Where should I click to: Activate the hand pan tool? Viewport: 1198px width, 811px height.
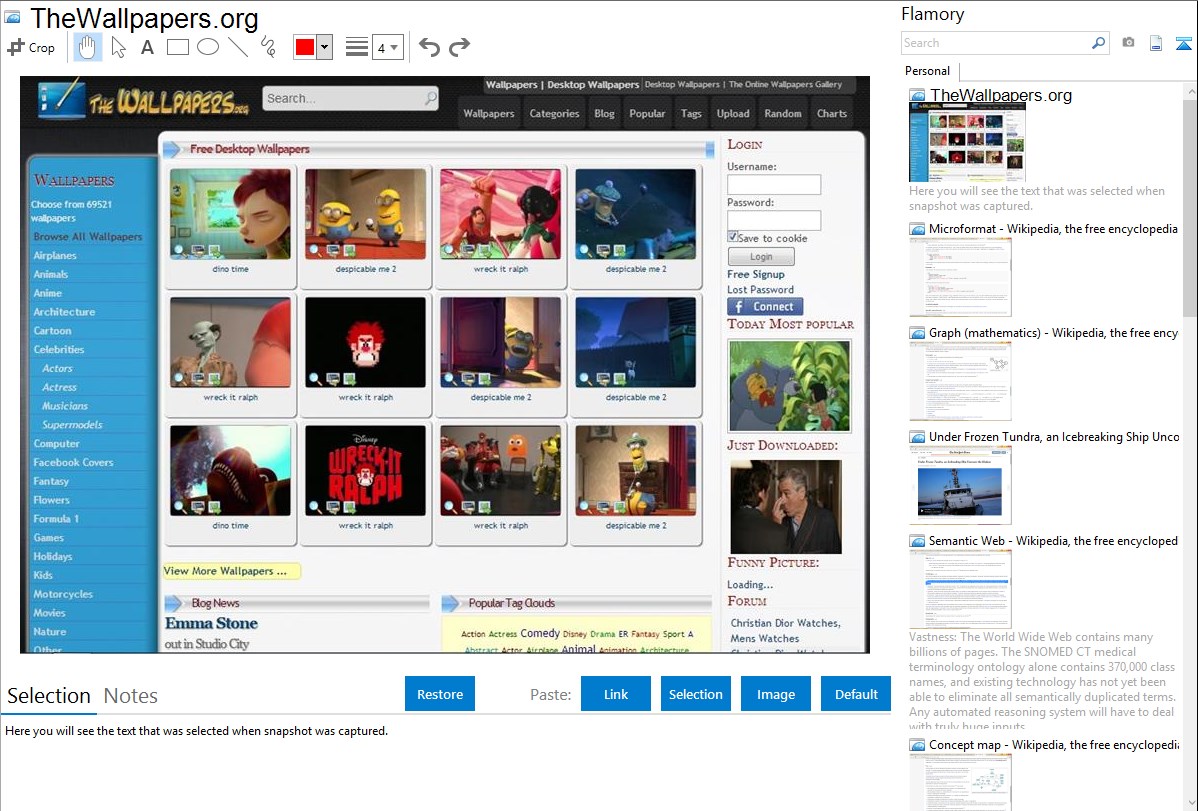pos(87,47)
